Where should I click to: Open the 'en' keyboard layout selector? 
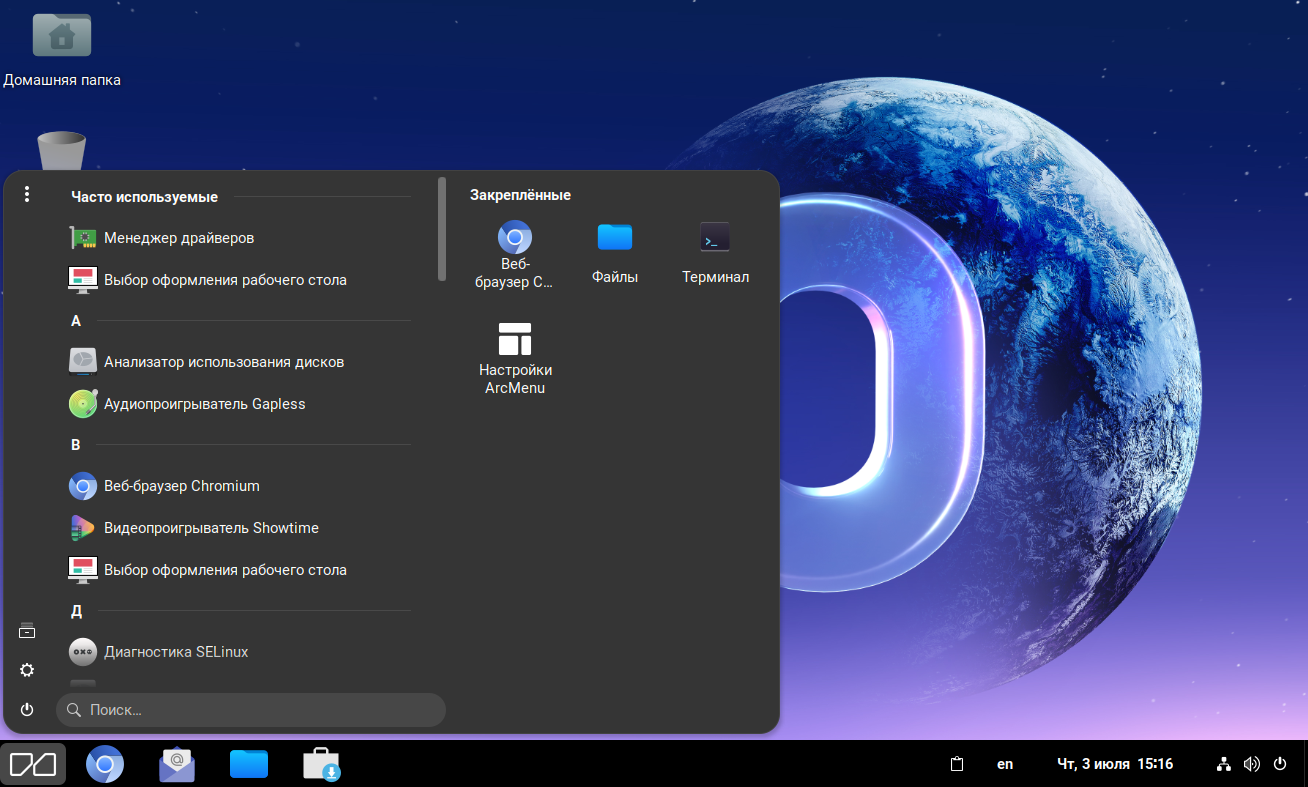(x=1005, y=764)
